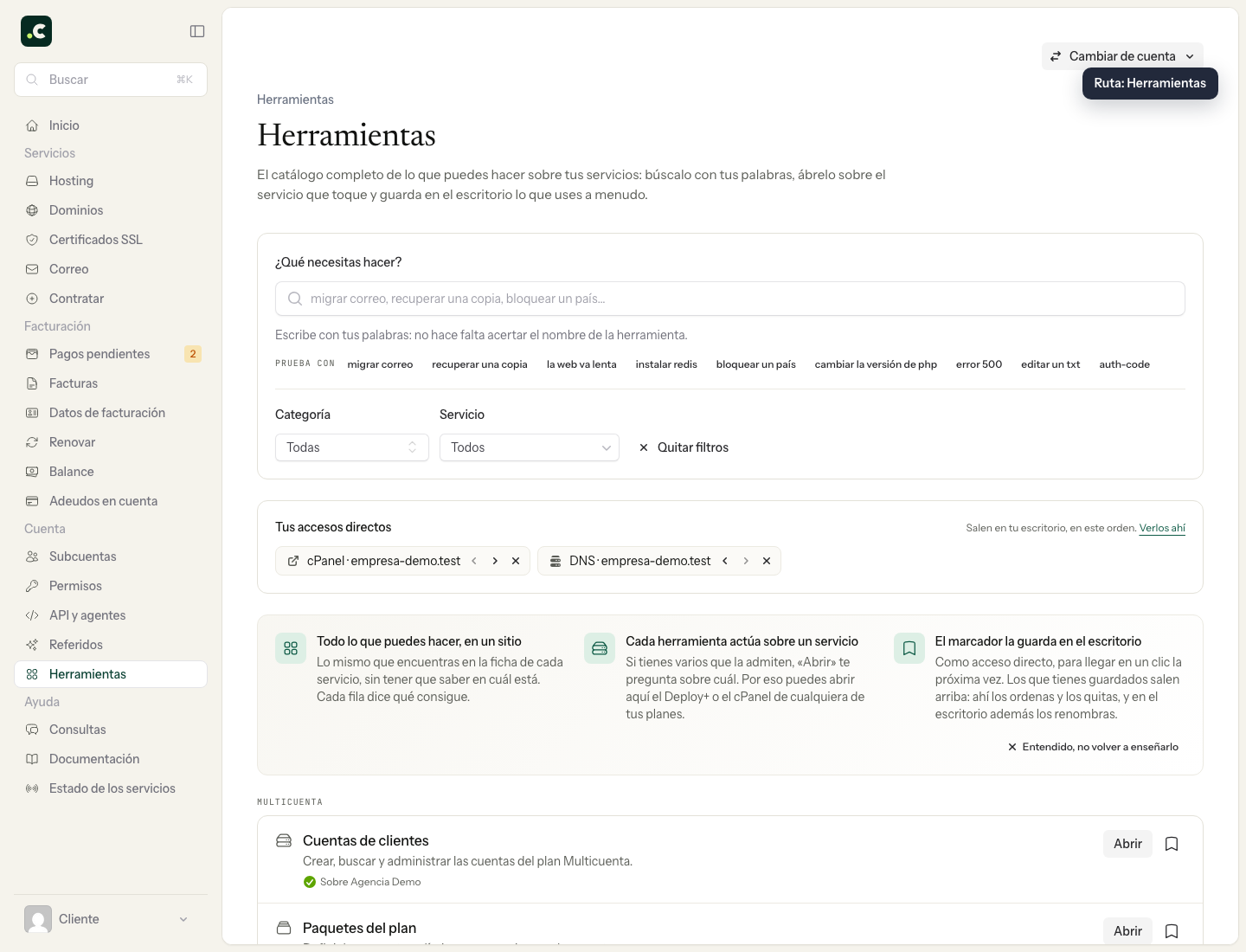Viewport: 1246px width, 952px height.
Task: Try the suggestion bloquear un país
Action: click(756, 364)
